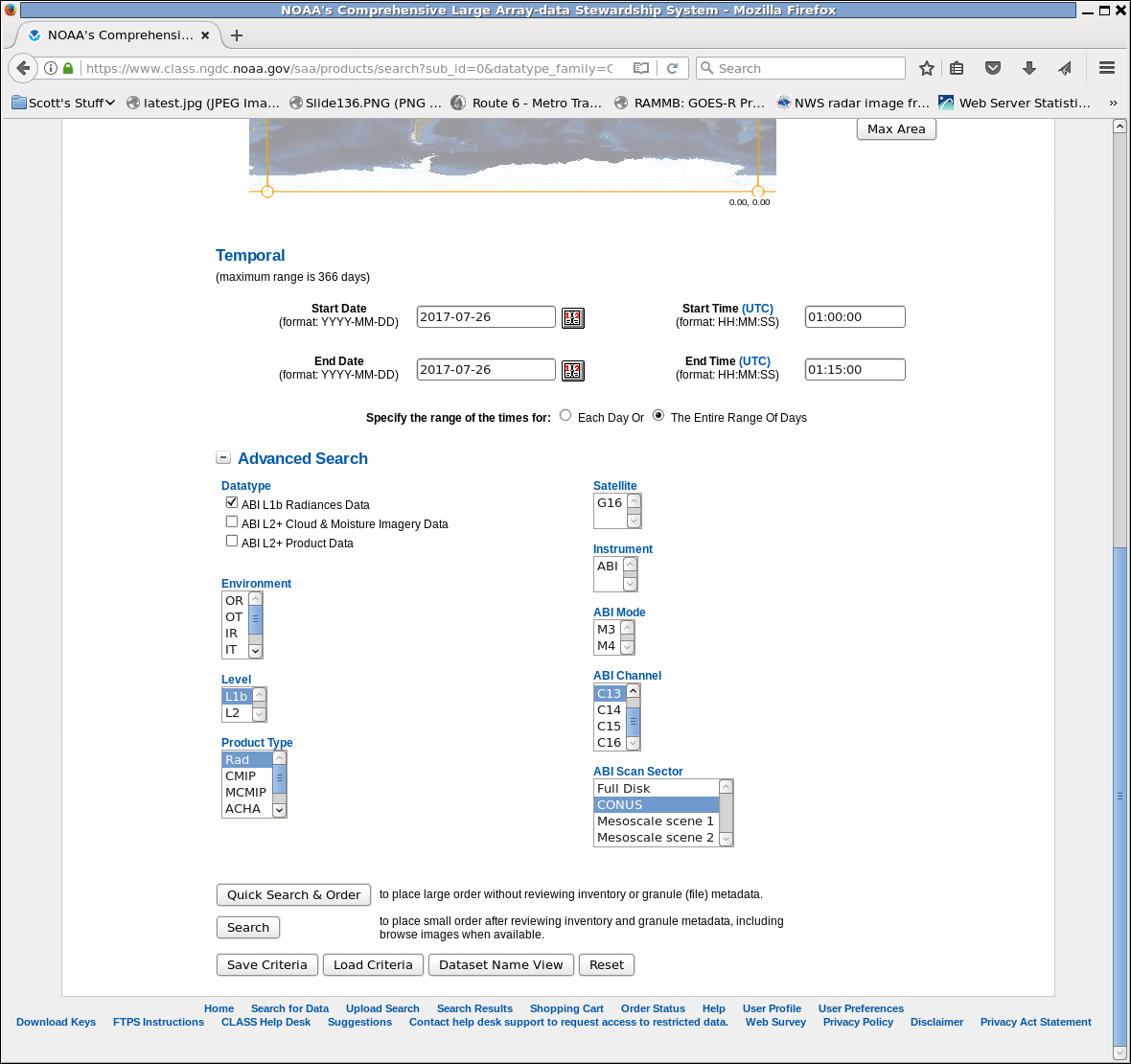This screenshot has height=1064, width=1131.
Task: Open the Slide136.PNG bookmark
Action: coord(366,103)
